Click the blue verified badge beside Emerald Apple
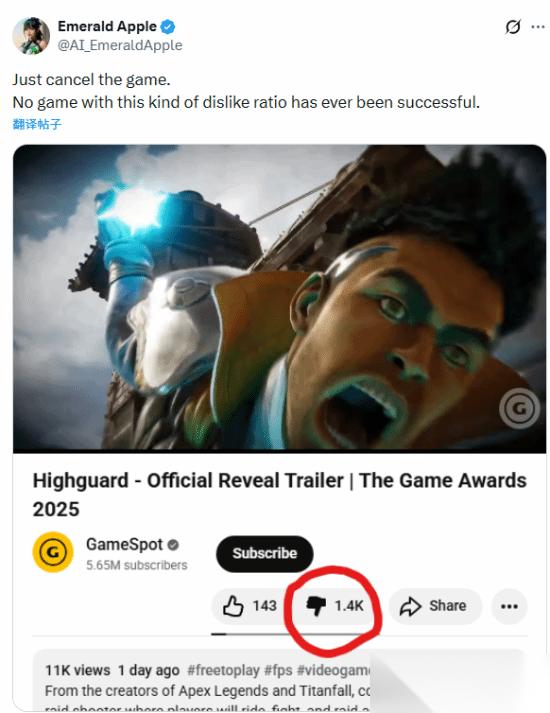 [x=168, y=27]
